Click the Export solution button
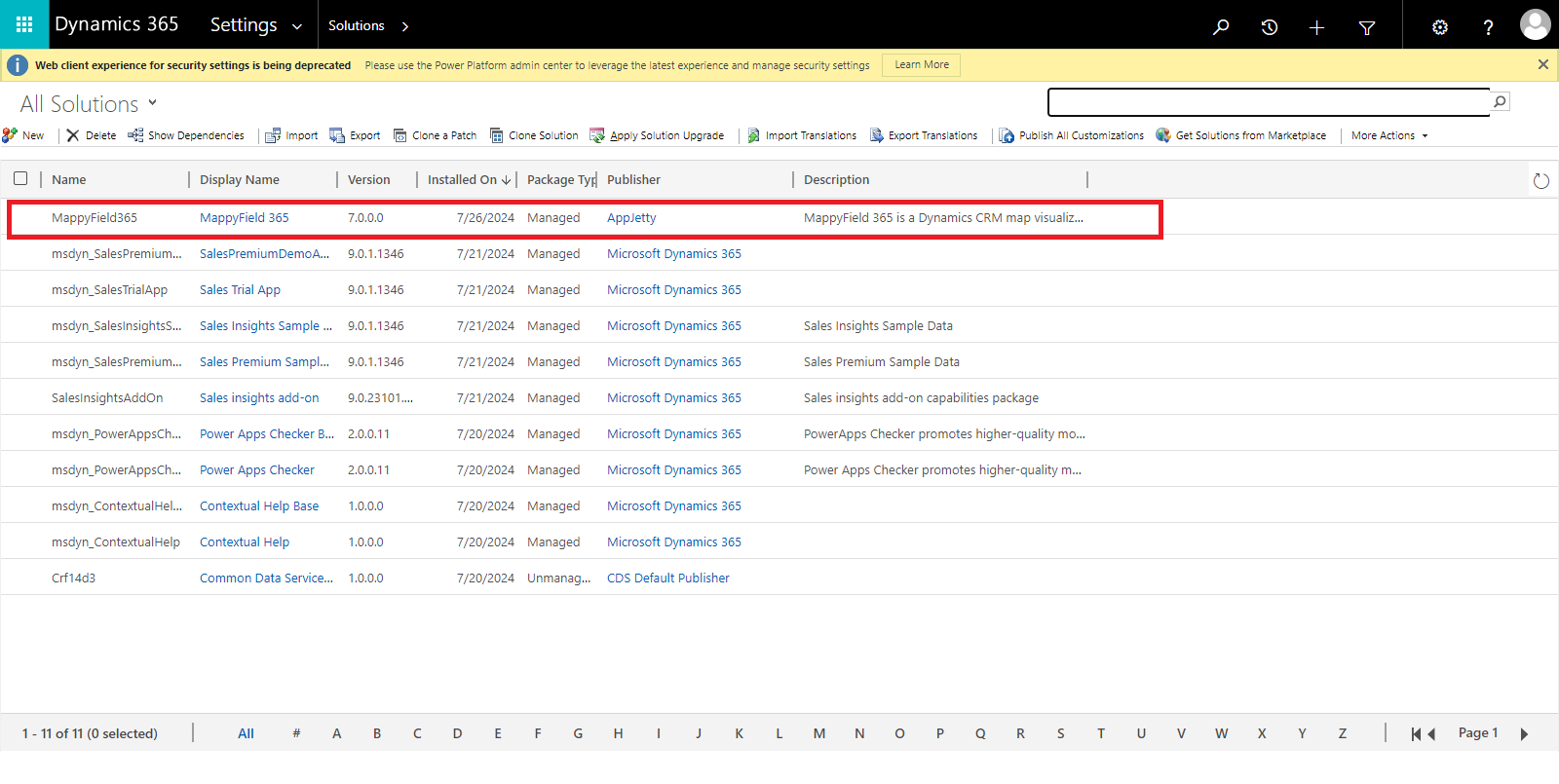Screen dimensions: 1559x784 (x=356, y=135)
